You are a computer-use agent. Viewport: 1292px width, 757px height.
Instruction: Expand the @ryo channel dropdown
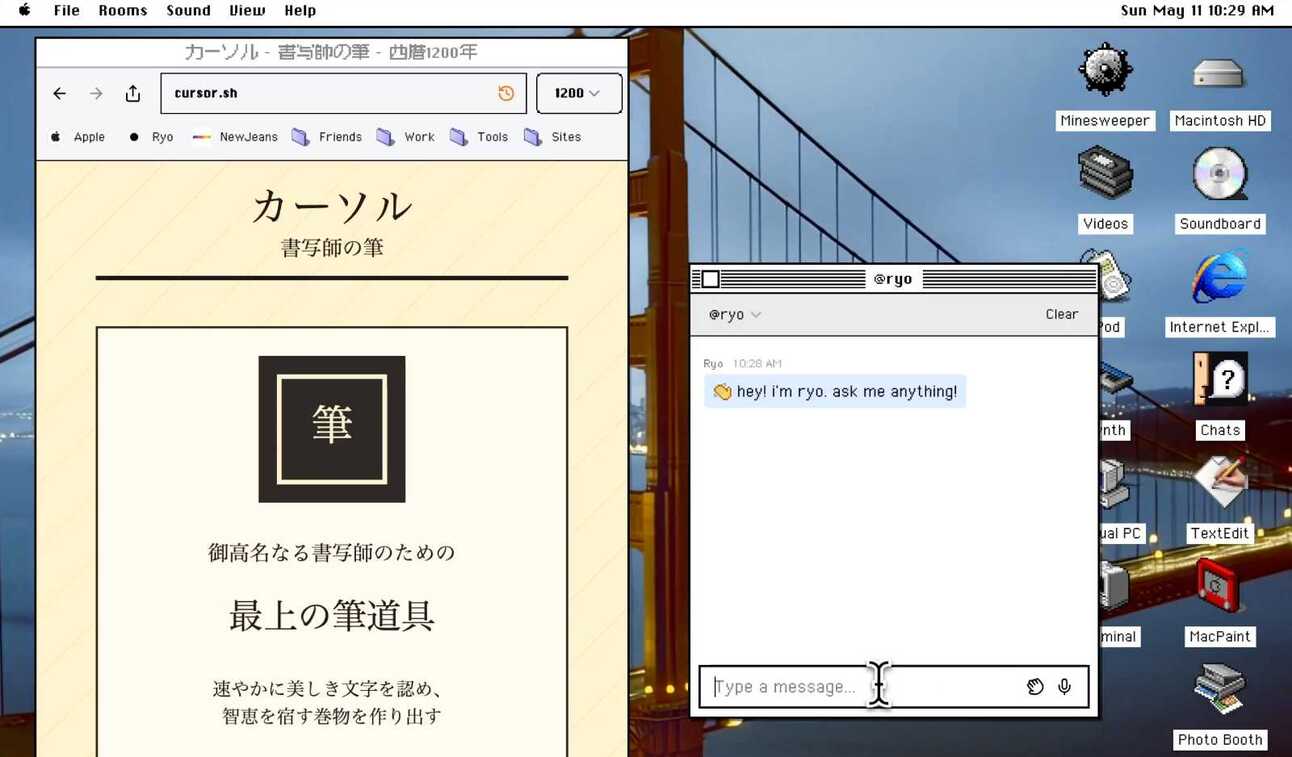(735, 315)
